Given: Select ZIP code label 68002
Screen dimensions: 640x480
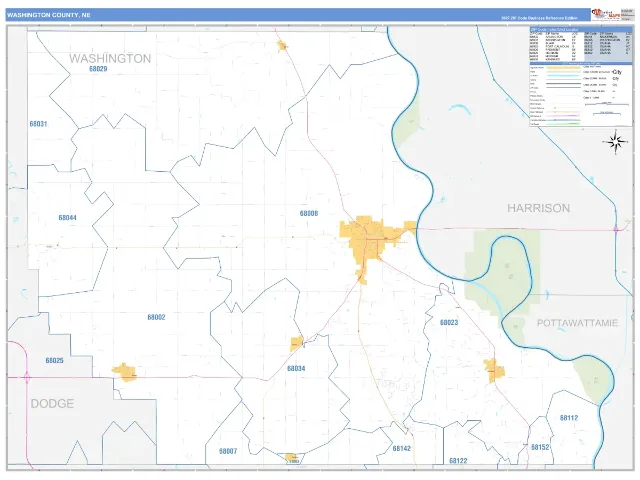Looking at the screenshot, I should click(x=156, y=317).
